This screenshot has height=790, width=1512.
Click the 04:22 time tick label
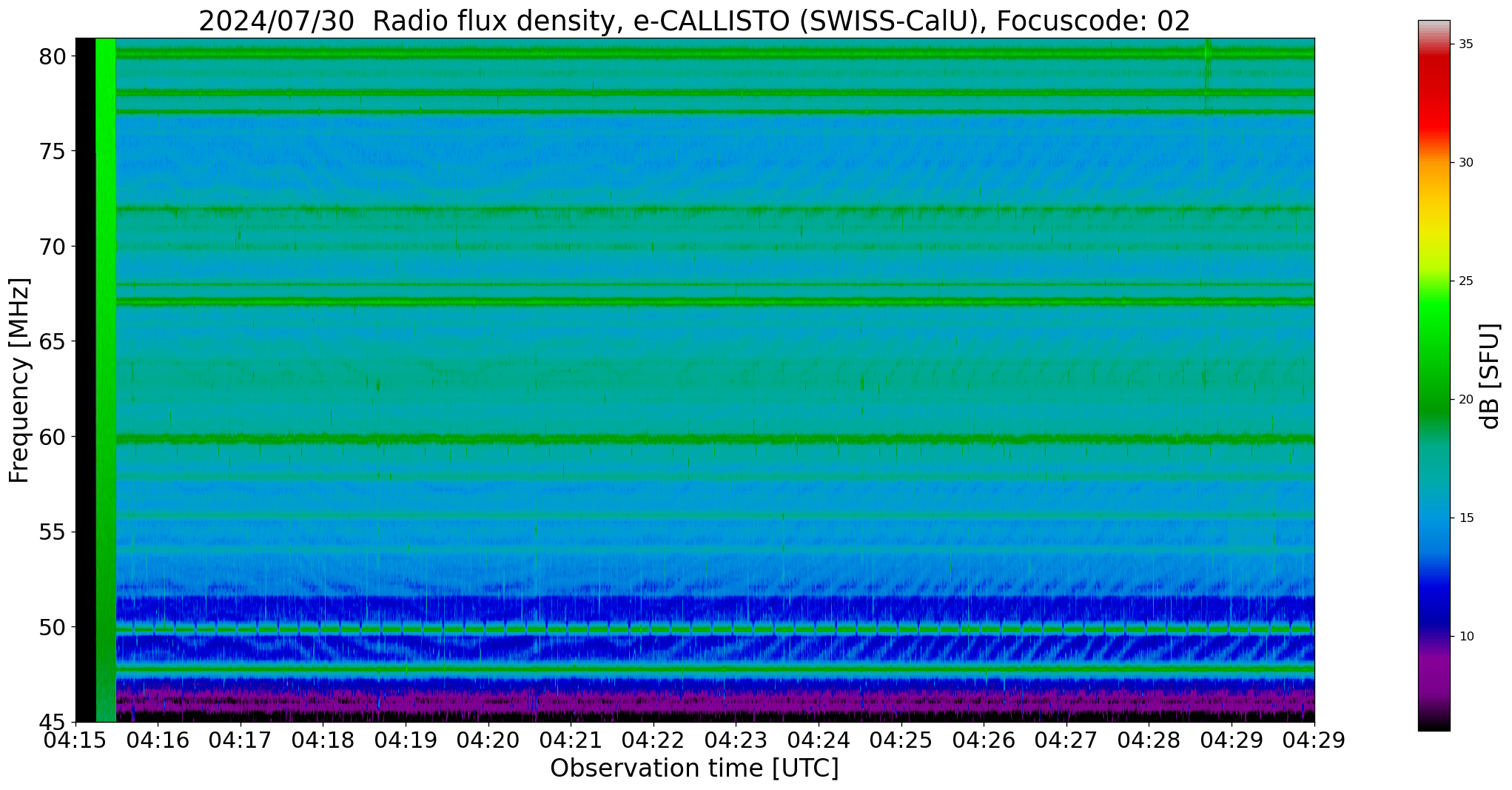pos(653,740)
